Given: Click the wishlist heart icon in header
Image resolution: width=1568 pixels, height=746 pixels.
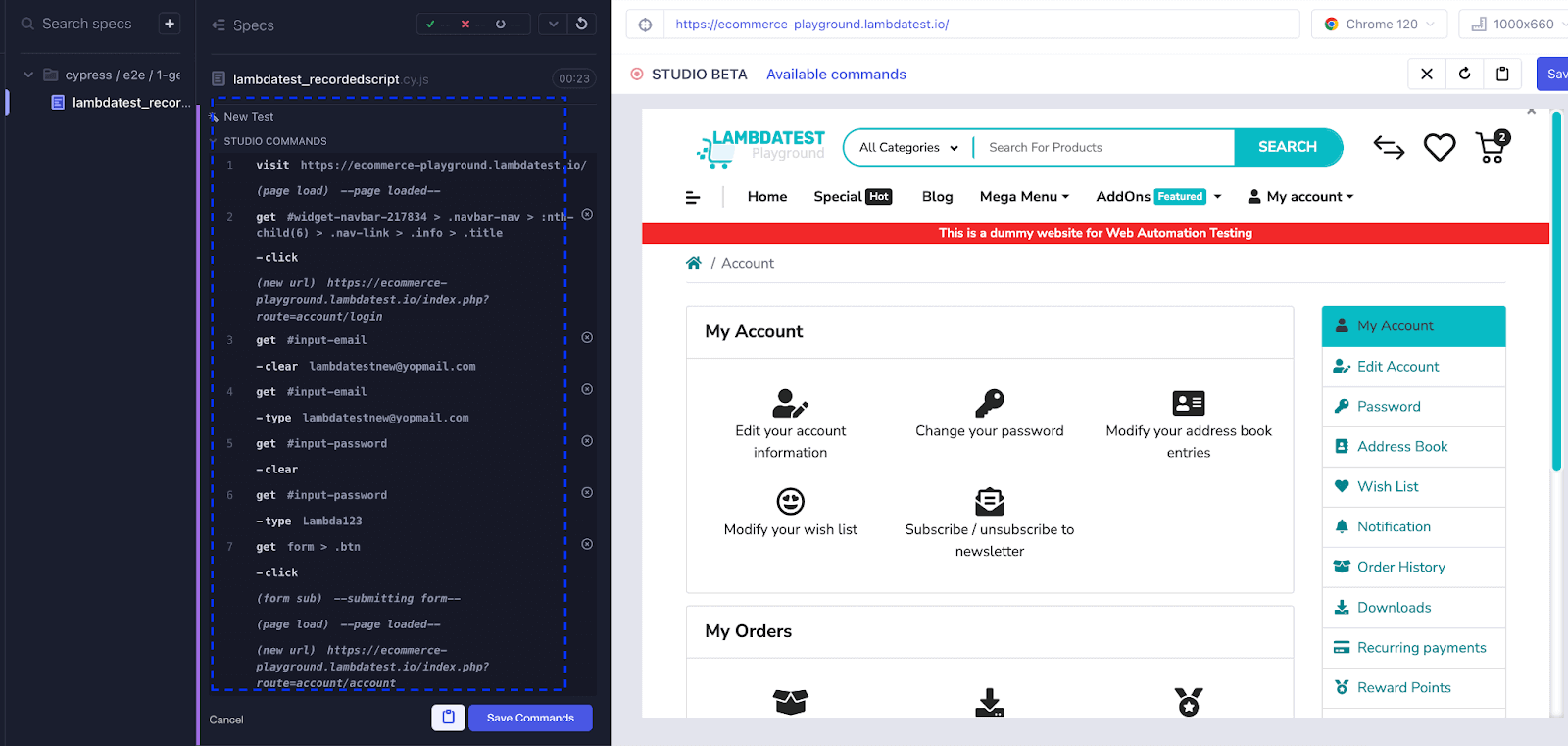Looking at the screenshot, I should click(x=1439, y=148).
